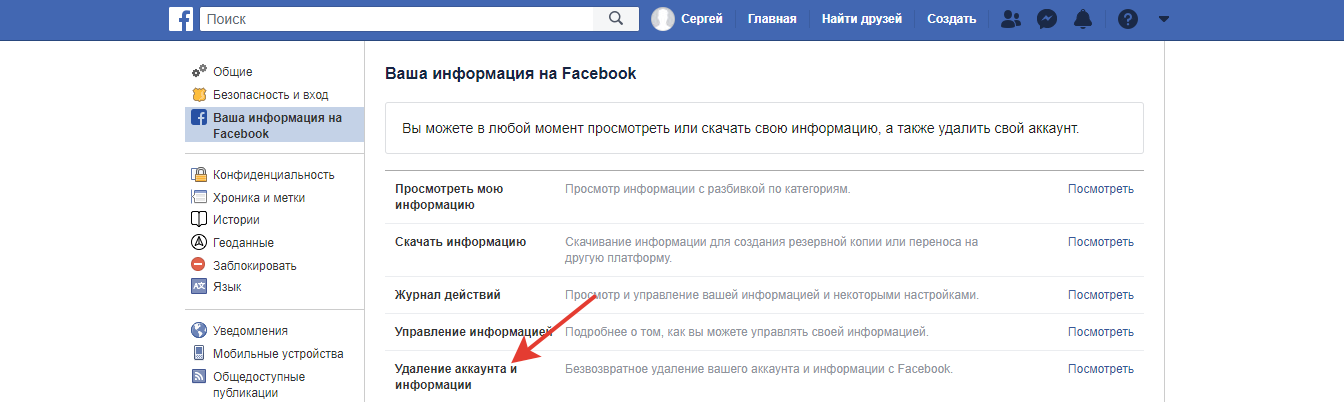This screenshot has width=1344, height=402.
Task: Click the search magnifier button
Action: (617, 19)
